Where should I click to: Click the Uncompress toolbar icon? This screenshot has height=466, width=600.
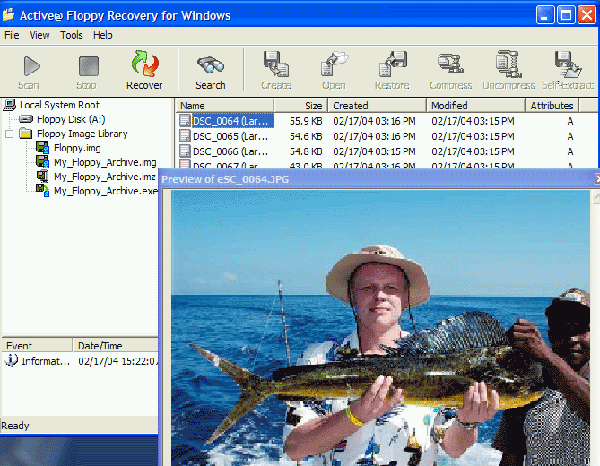508,64
